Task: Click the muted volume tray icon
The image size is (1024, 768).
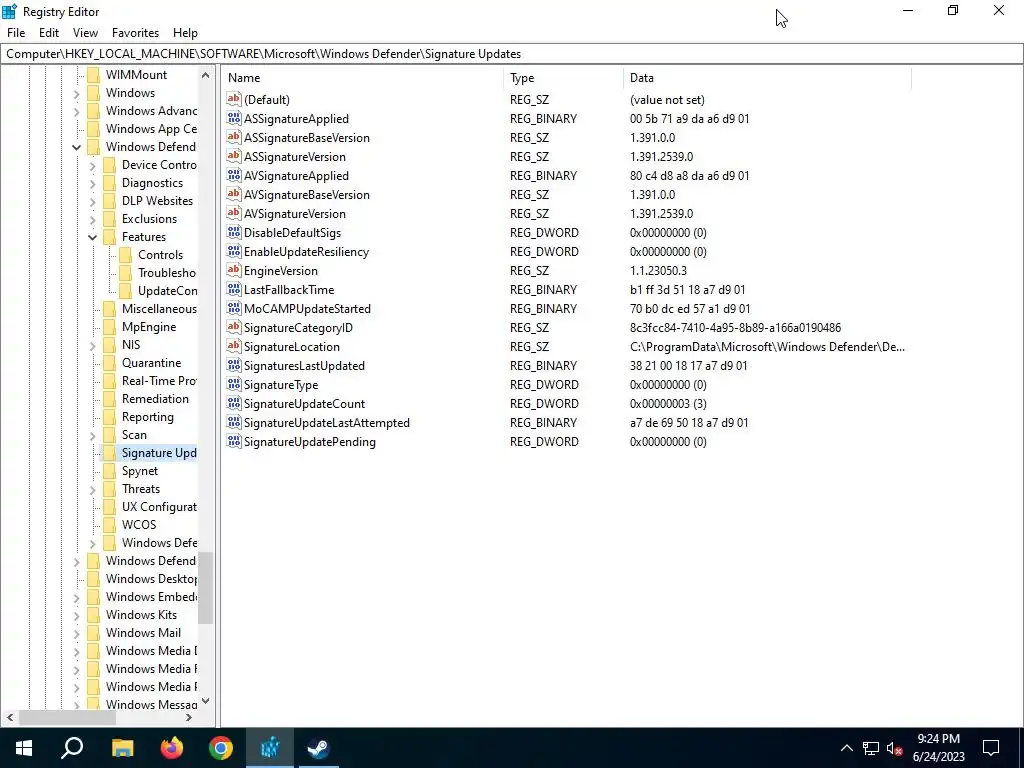Action: coord(894,748)
